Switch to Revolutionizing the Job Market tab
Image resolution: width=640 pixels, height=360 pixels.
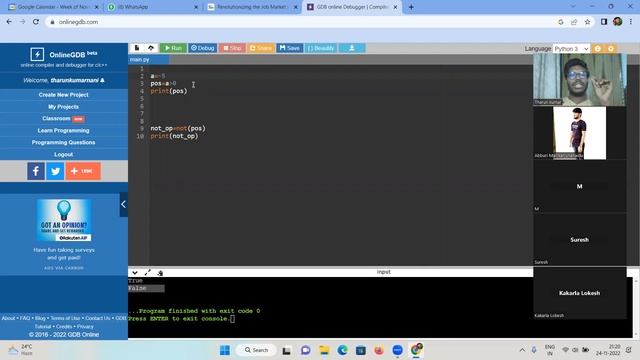pos(252,7)
